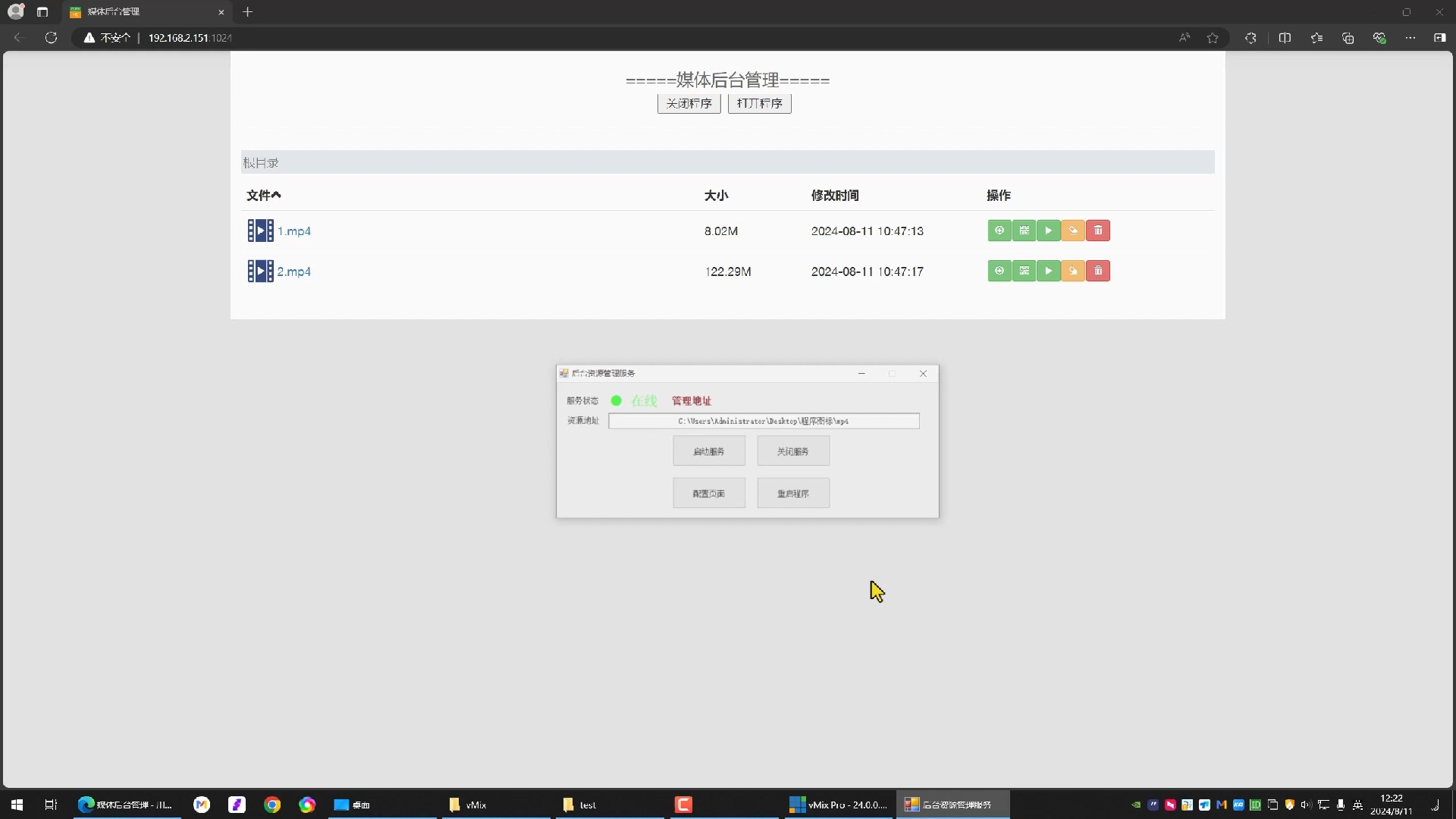Click the 关闭程序 button on the web page

point(689,103)
